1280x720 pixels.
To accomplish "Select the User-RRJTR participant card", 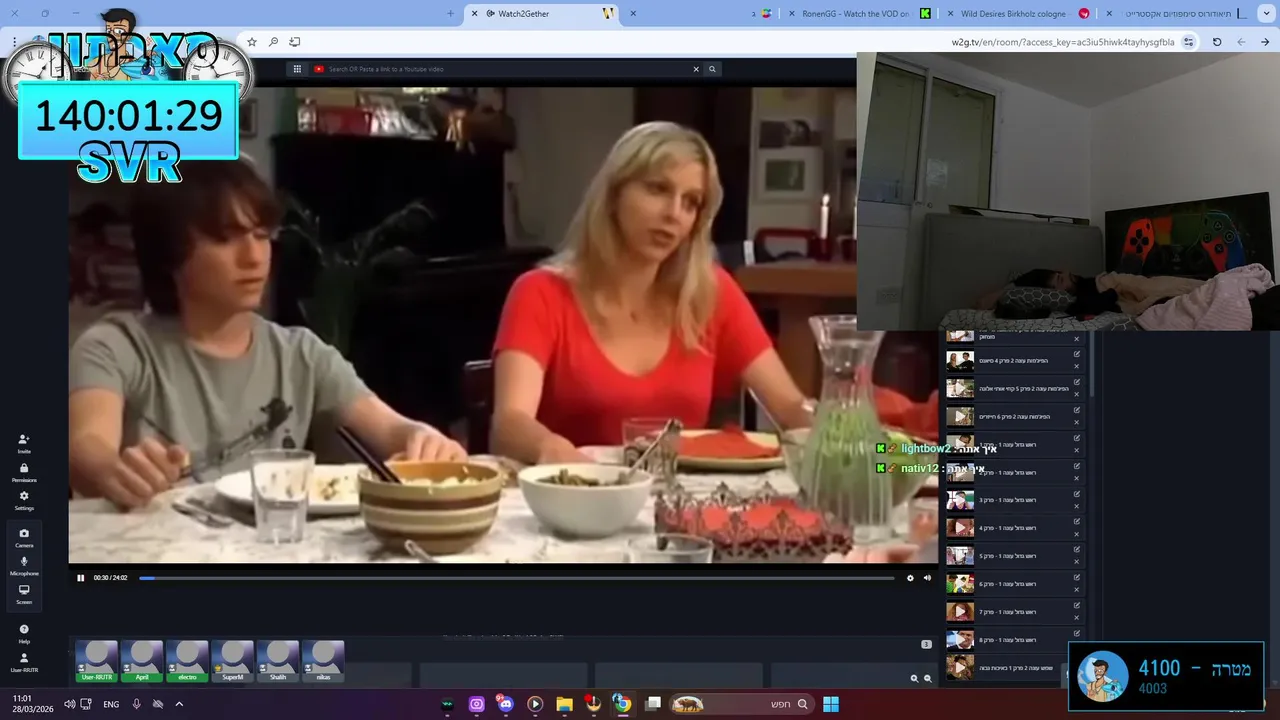I will 97,661.
